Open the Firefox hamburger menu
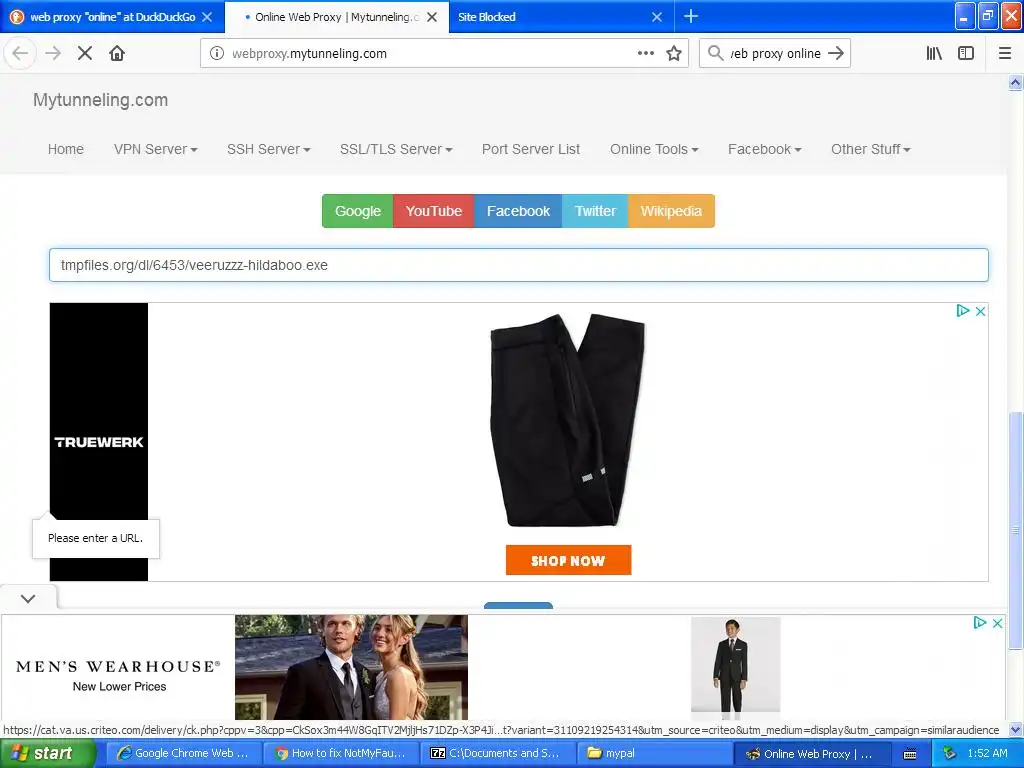Image resolution: width=1024 pixels, height=768 pixels. click(1005, 53)
